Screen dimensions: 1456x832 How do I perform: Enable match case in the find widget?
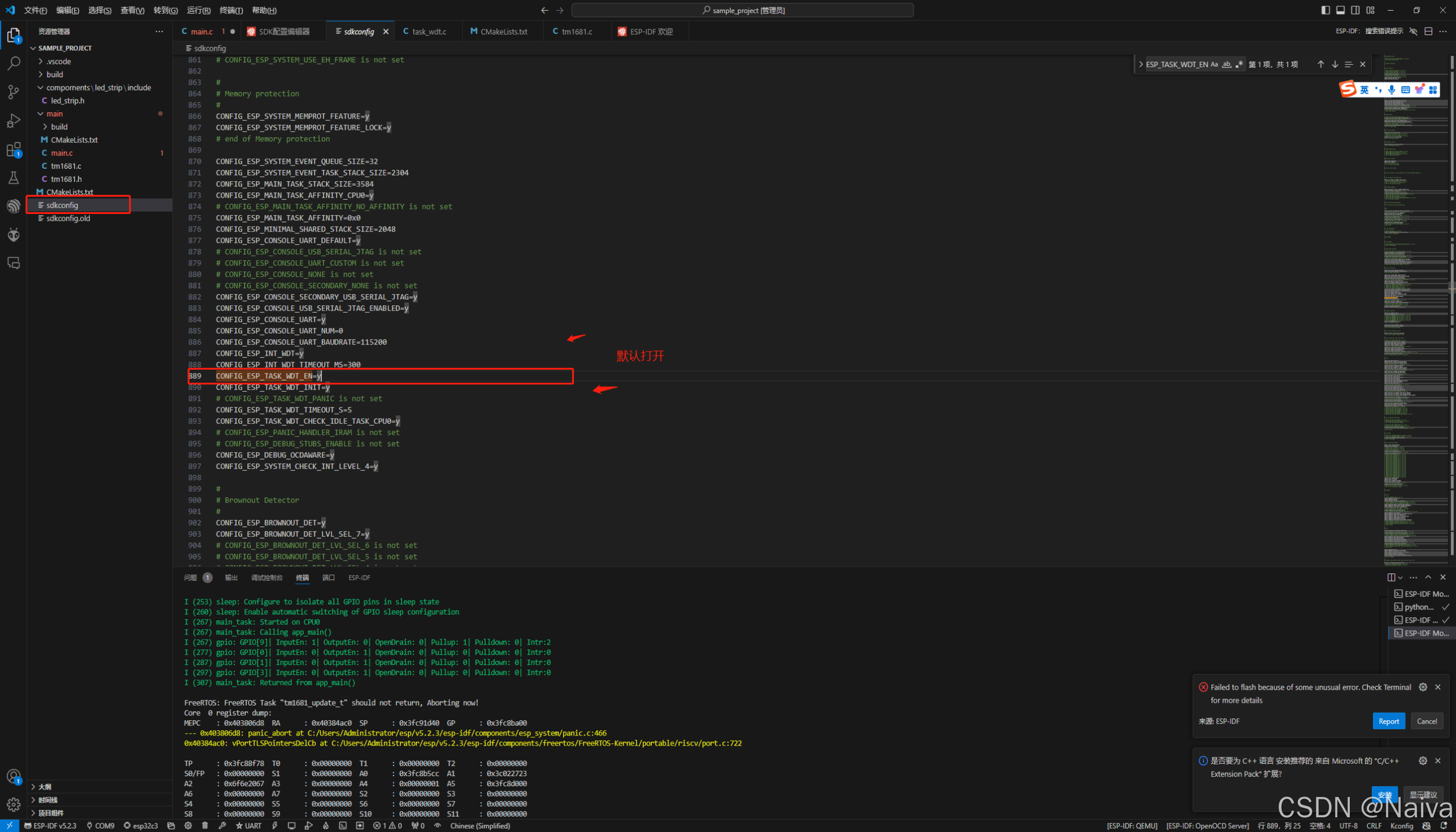[1214, 64]
